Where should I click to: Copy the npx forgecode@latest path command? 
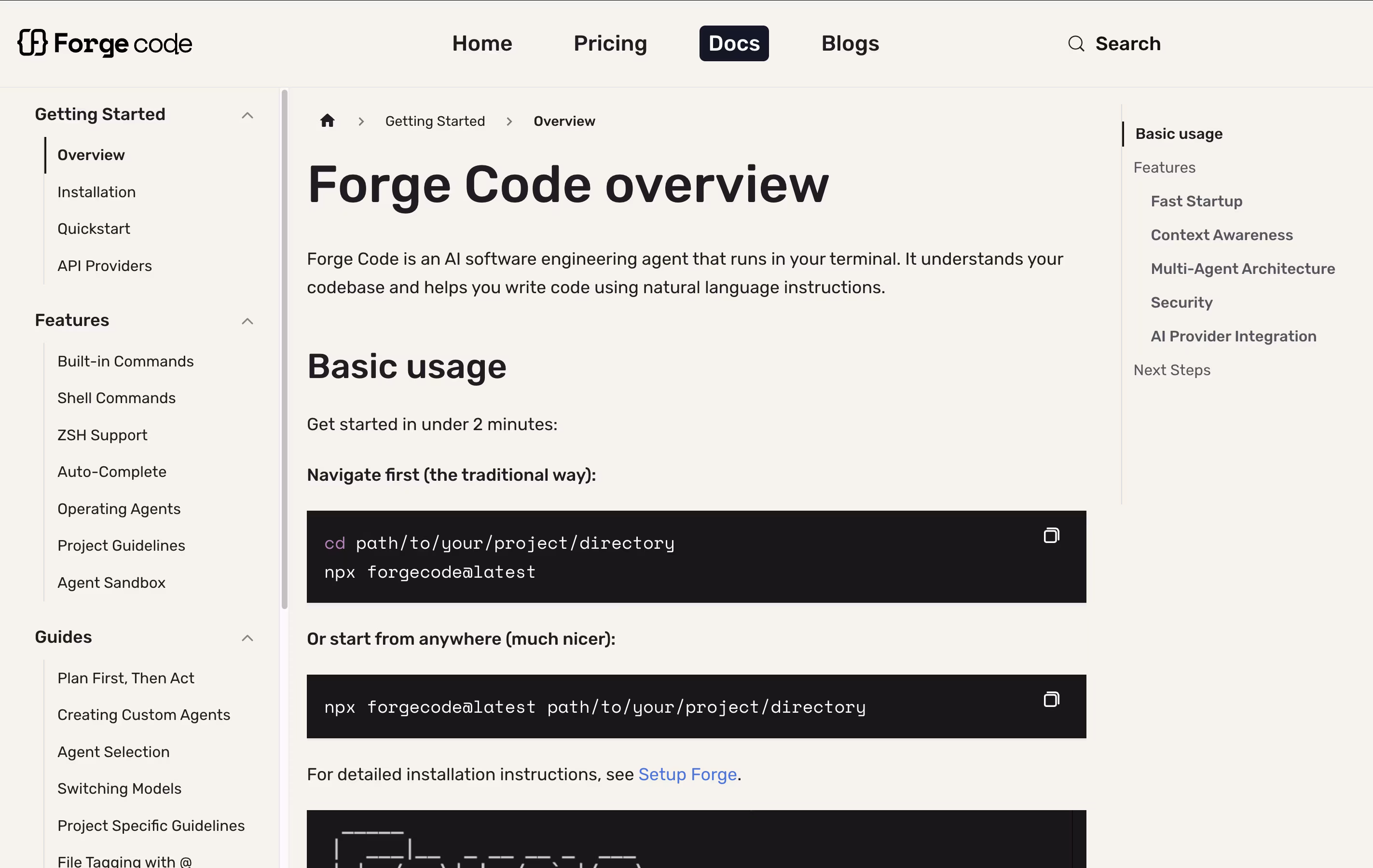[1051, 699]
